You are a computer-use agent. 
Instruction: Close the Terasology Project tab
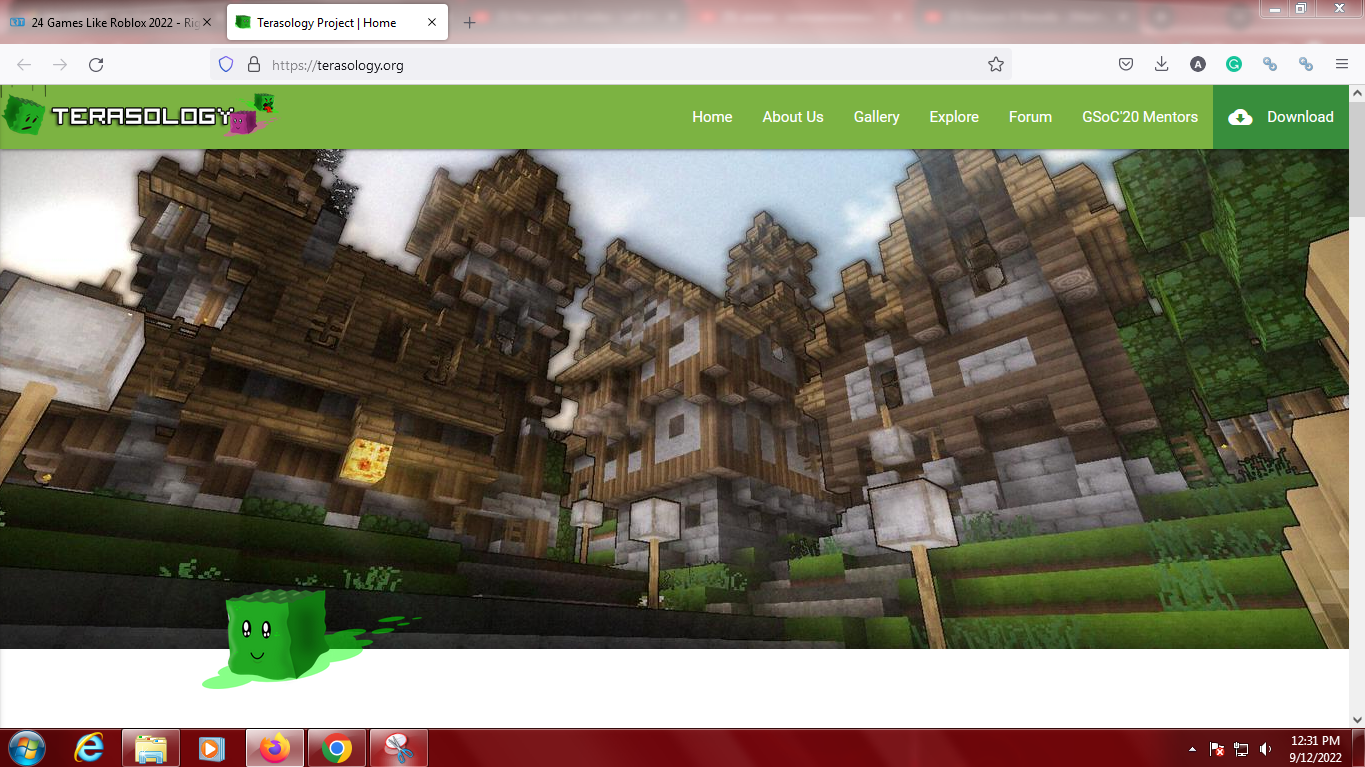coord(432,22)
